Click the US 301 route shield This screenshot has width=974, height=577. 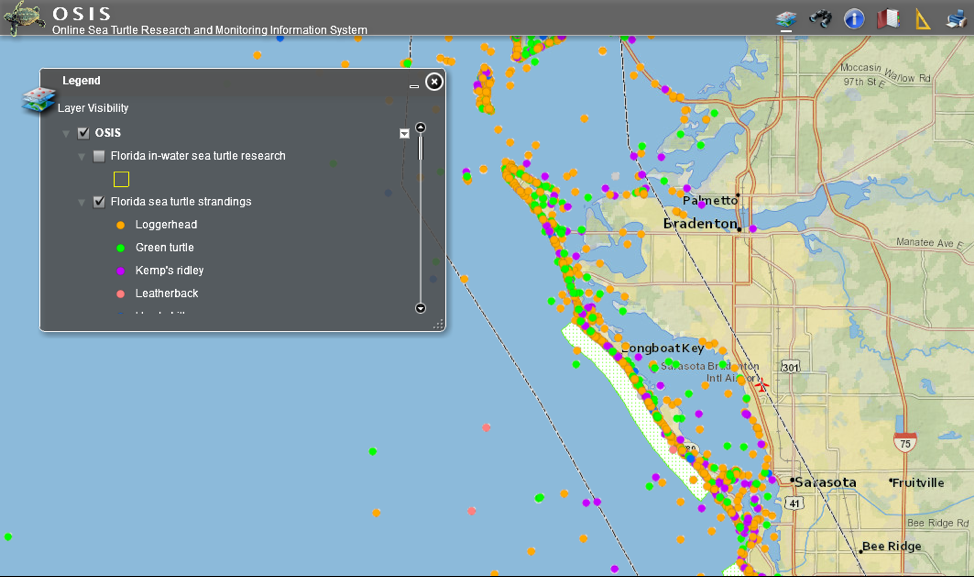(x=790, y=367)
